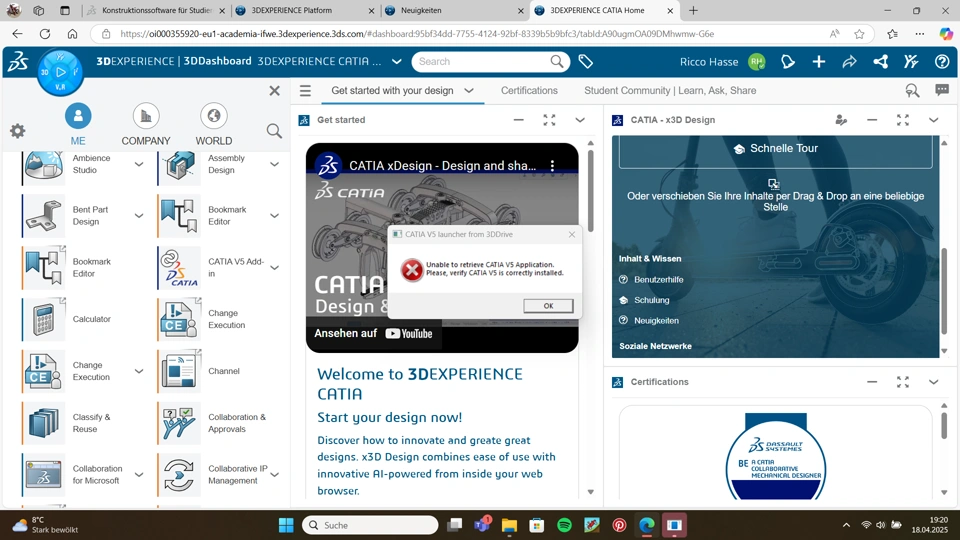Open the notifications icon in the top bar
960x540 pixels.
pos(788,61)
